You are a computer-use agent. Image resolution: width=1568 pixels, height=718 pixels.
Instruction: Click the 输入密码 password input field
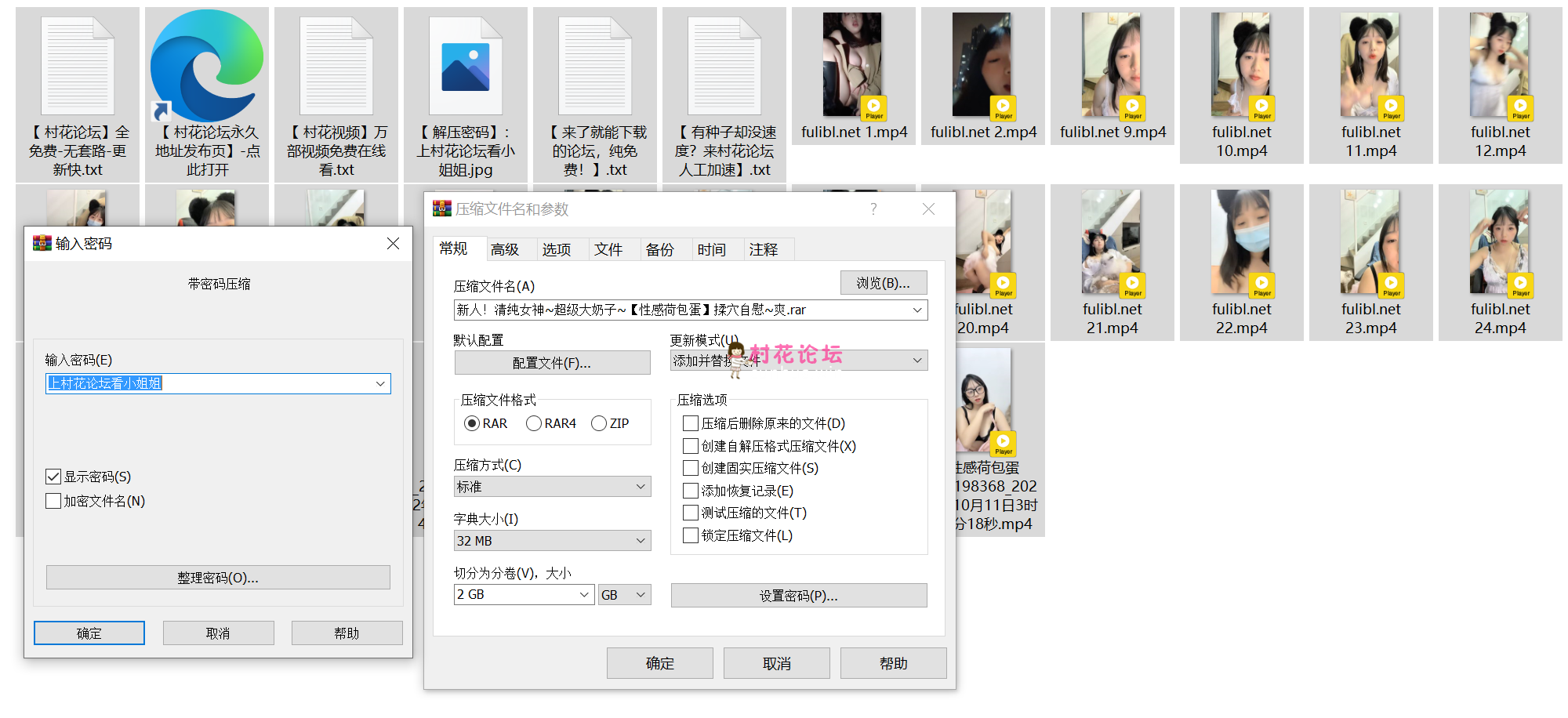tap(210, 383)
